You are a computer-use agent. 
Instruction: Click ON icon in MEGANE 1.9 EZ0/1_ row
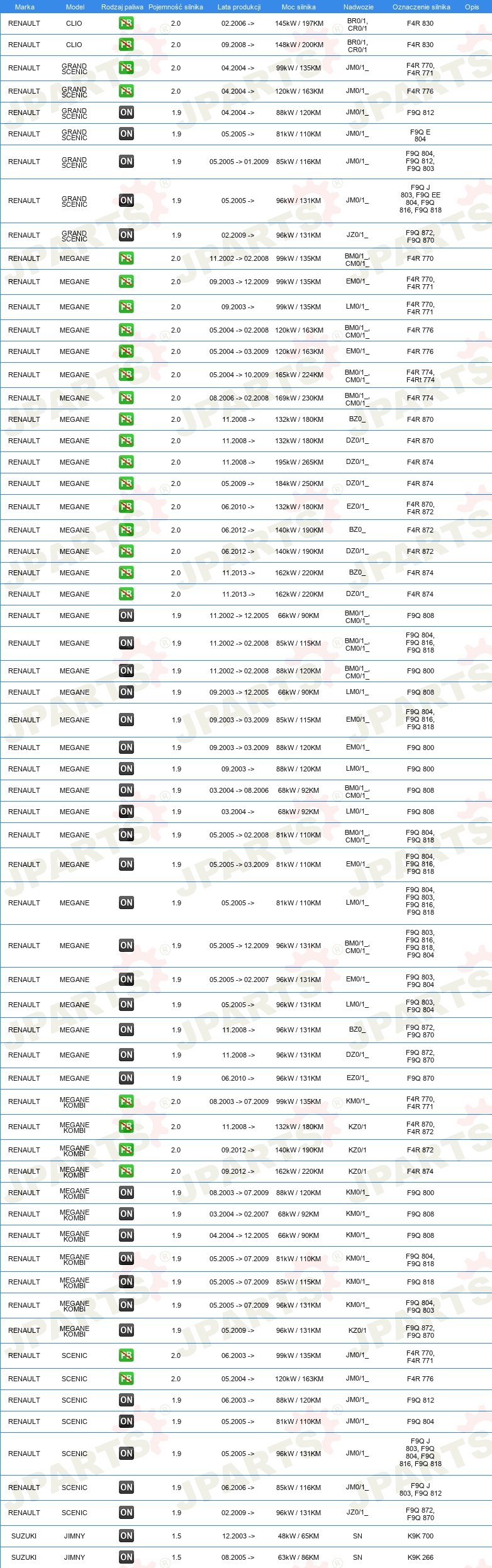(x=126, y=1078)
